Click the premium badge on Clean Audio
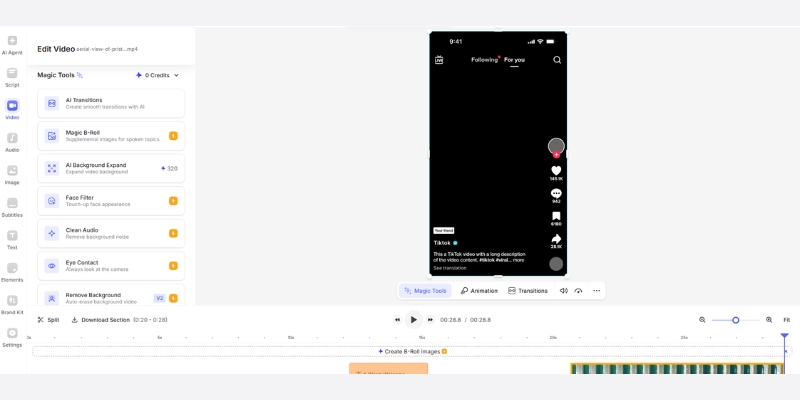800x400 pixels. tap(173, 233)
